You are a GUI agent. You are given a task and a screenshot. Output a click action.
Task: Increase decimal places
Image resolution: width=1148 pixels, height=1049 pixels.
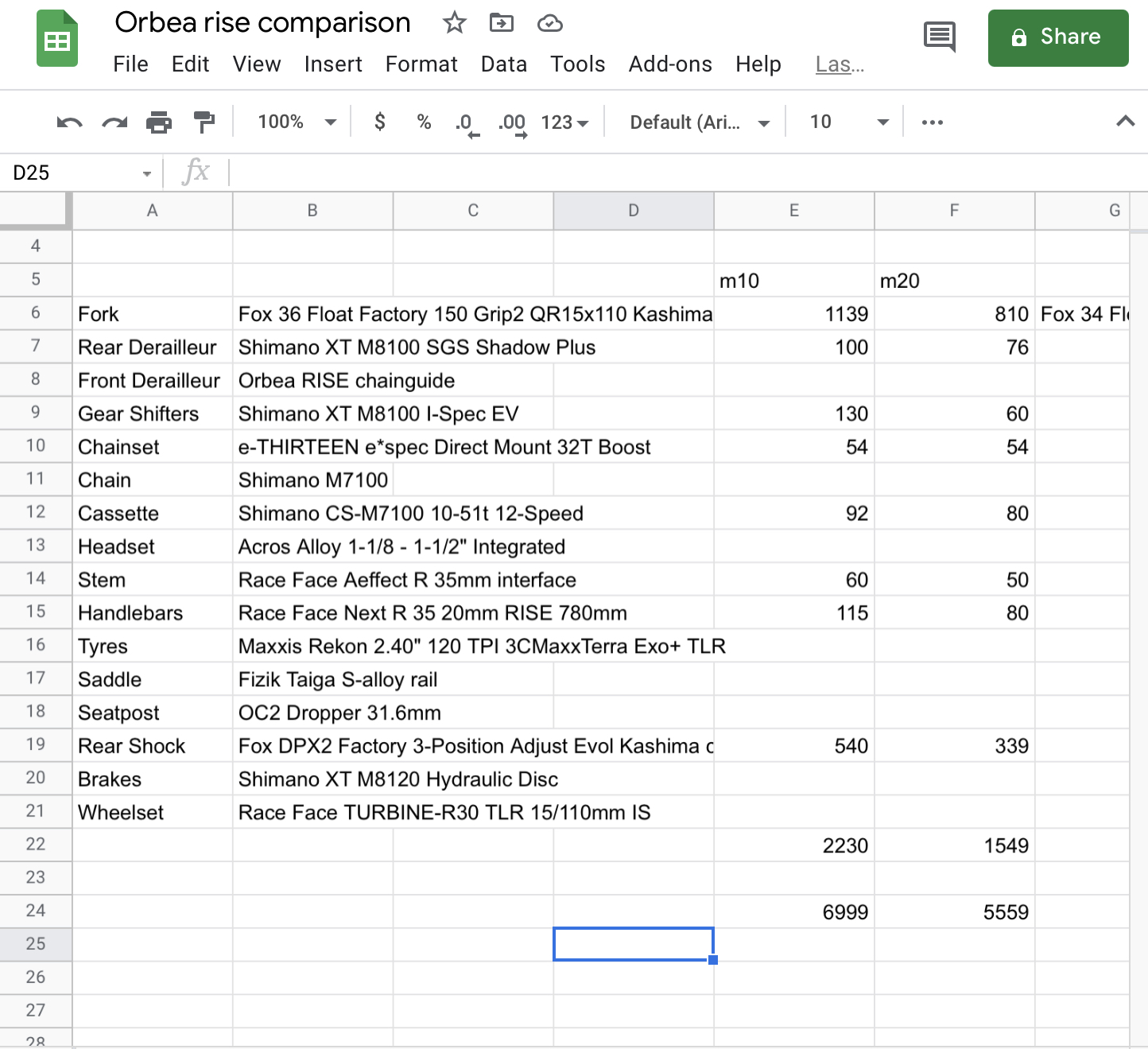[x=513, y=123]
